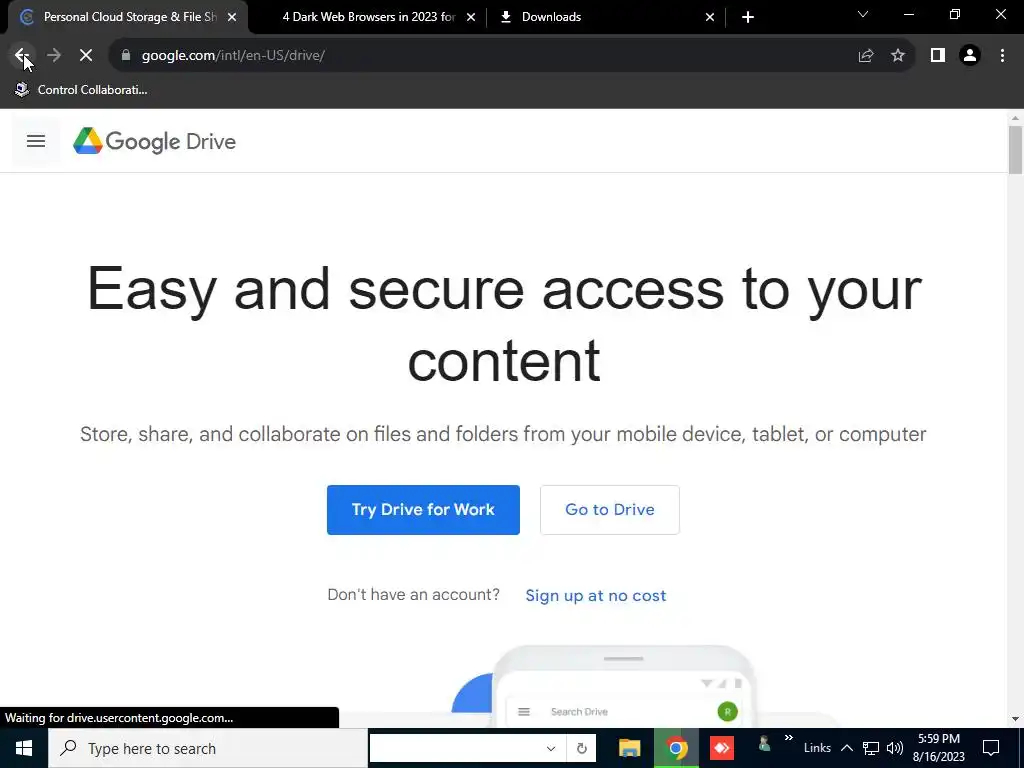Click the Type here to search box
The width and height of the screenshot is (1024, 768).
(x=208, y=748)
